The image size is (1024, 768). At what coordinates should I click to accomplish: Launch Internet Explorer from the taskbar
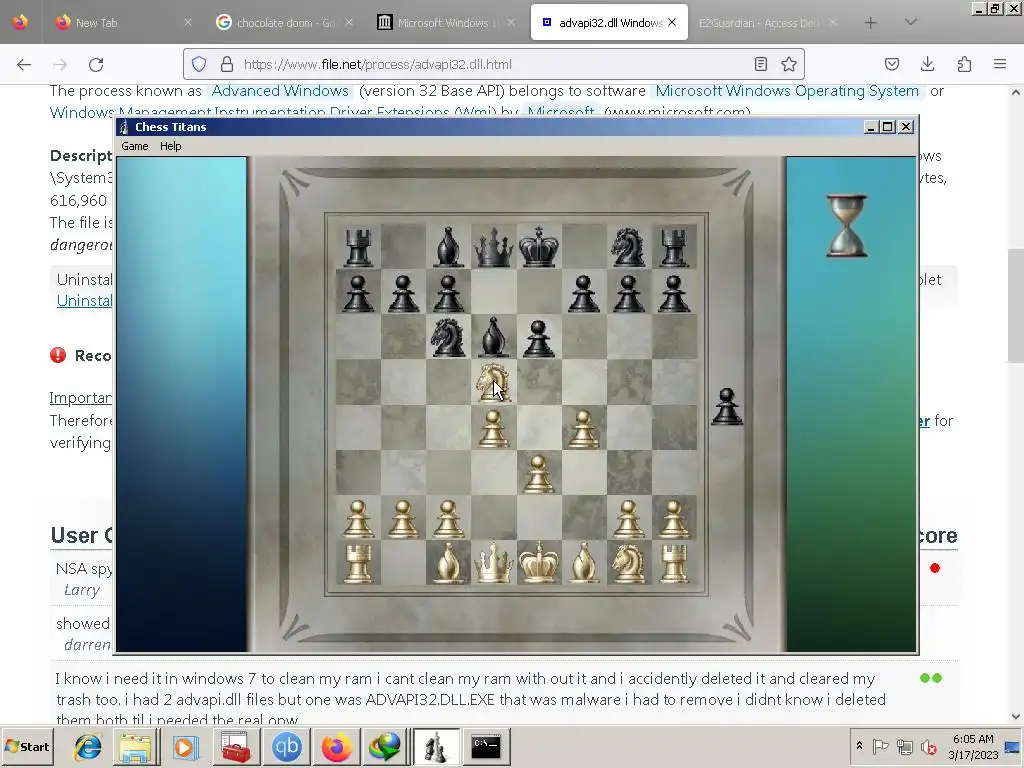(88, 746)
